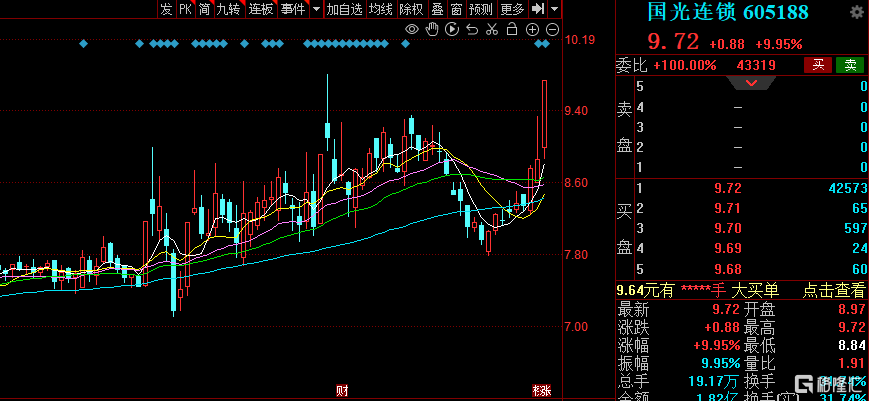
Task: Enable the 九转 indicator
Action: pyautogui.click(x=228, y=9)
